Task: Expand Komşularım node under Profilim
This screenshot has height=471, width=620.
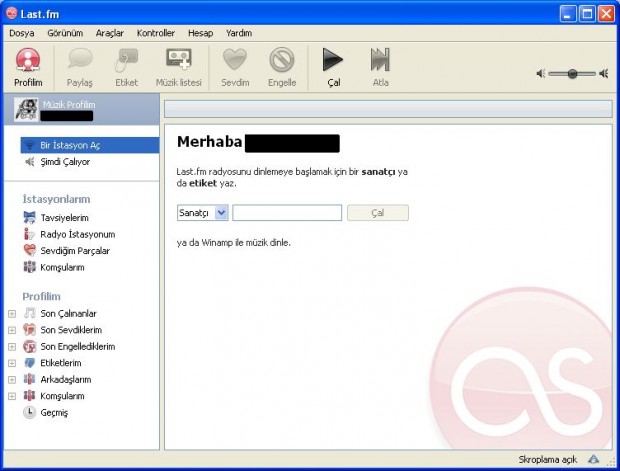Action: coord(12,396)
